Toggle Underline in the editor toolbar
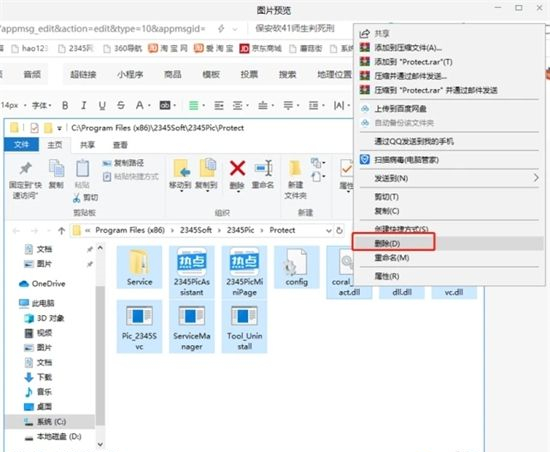This screenshot has width=550, height=452. point(102,105)
